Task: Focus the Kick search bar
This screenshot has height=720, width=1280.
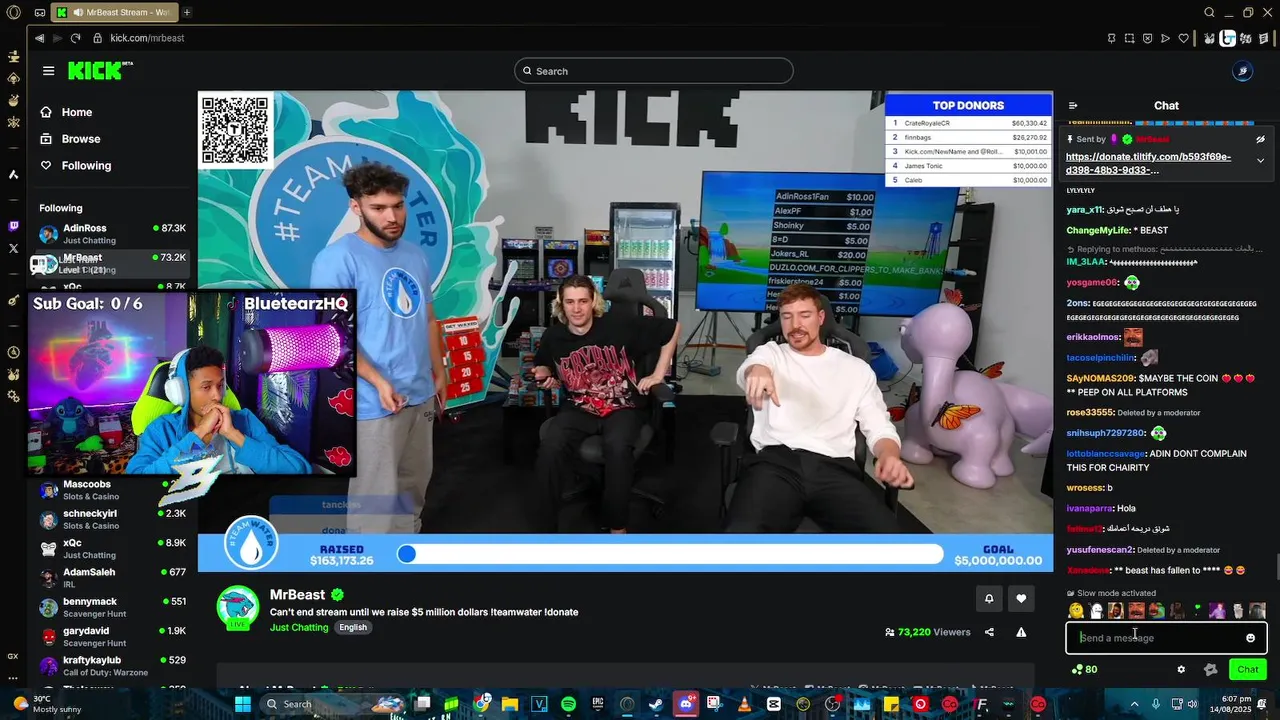Action: tap(654, 71)
